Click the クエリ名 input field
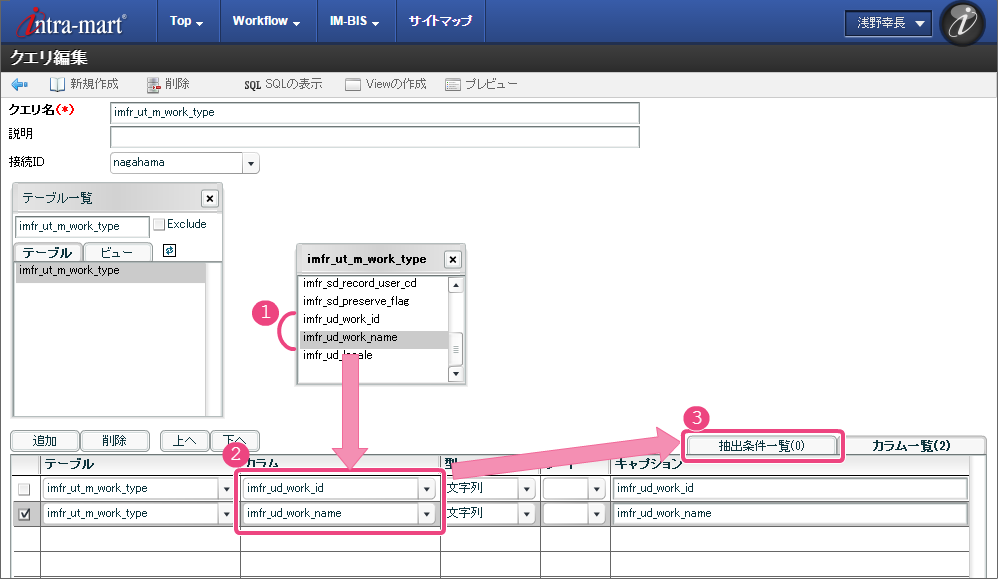Viewport: 998px width, 579px height. [374, 113]
